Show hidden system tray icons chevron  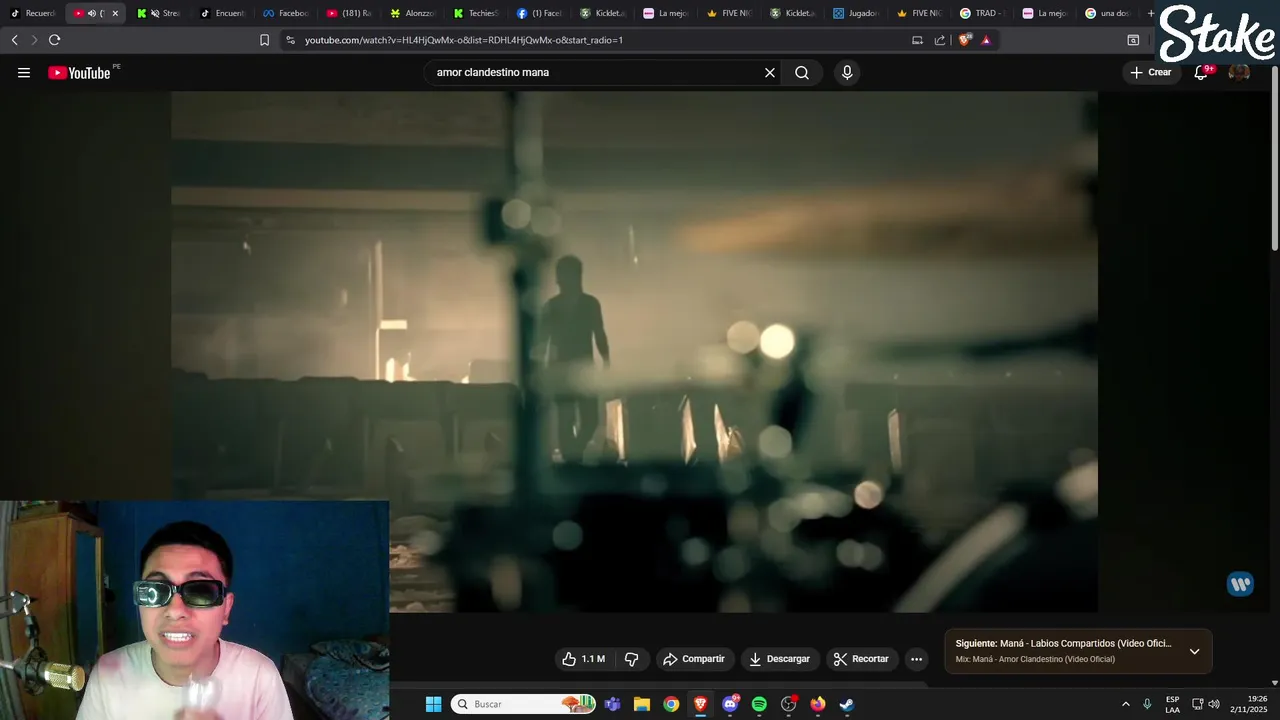coord(1125,704)
